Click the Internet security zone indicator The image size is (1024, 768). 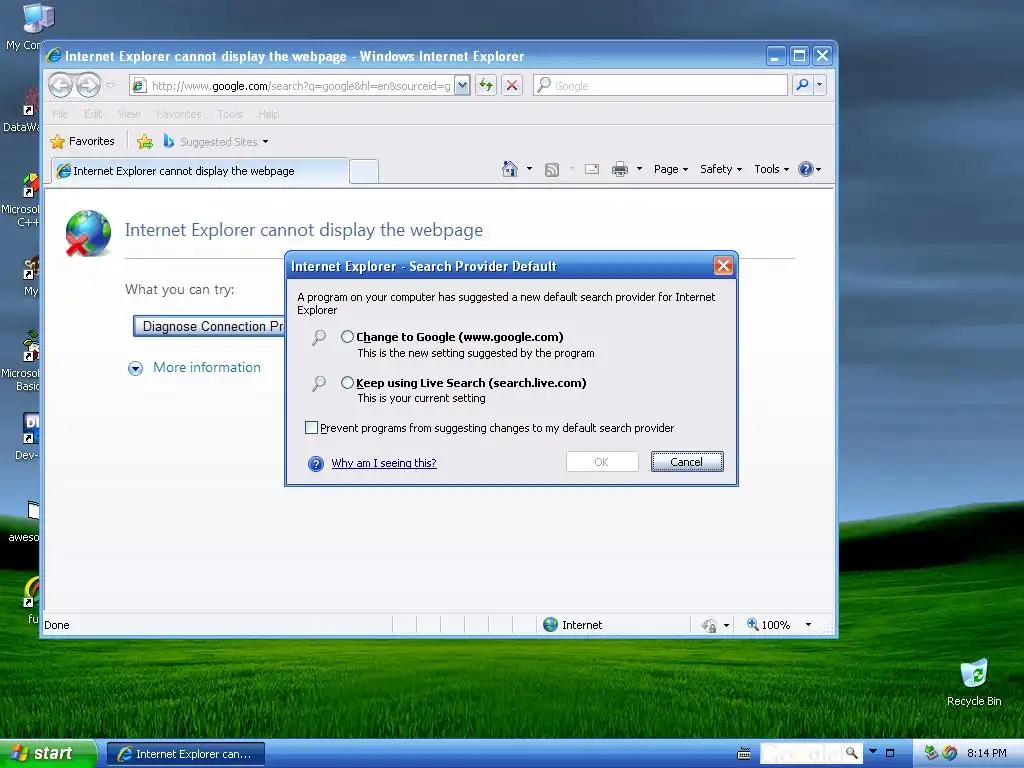click(x=573, y=625)
